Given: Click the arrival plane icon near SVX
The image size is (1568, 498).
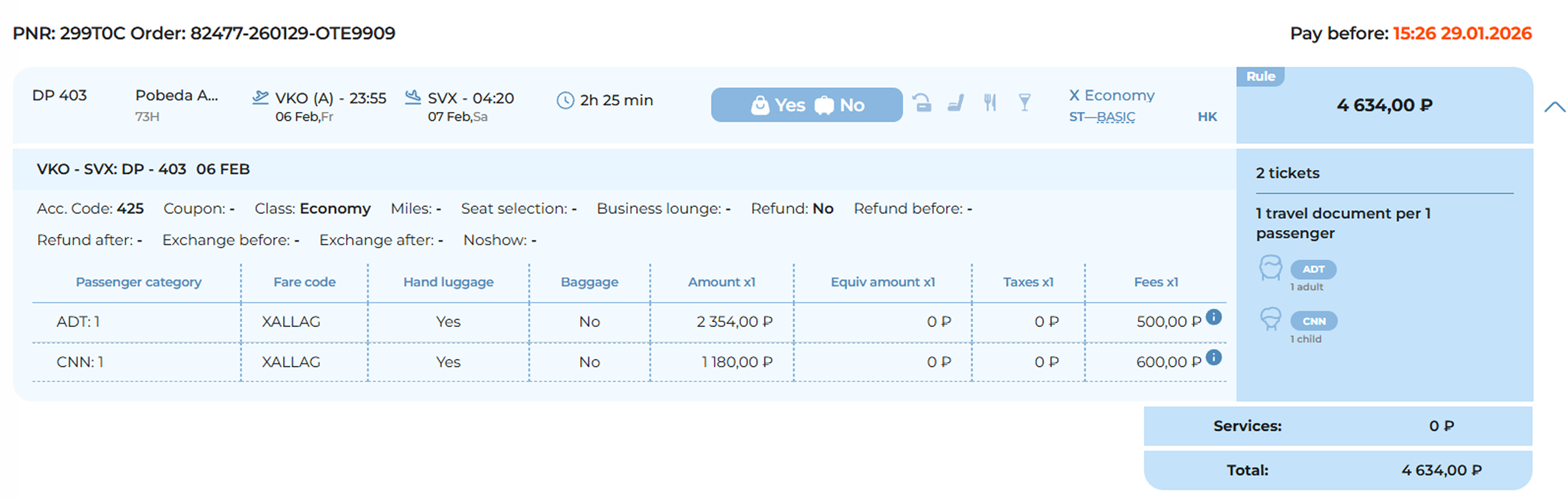Looking at the screenshot, I should click(413, 97).
